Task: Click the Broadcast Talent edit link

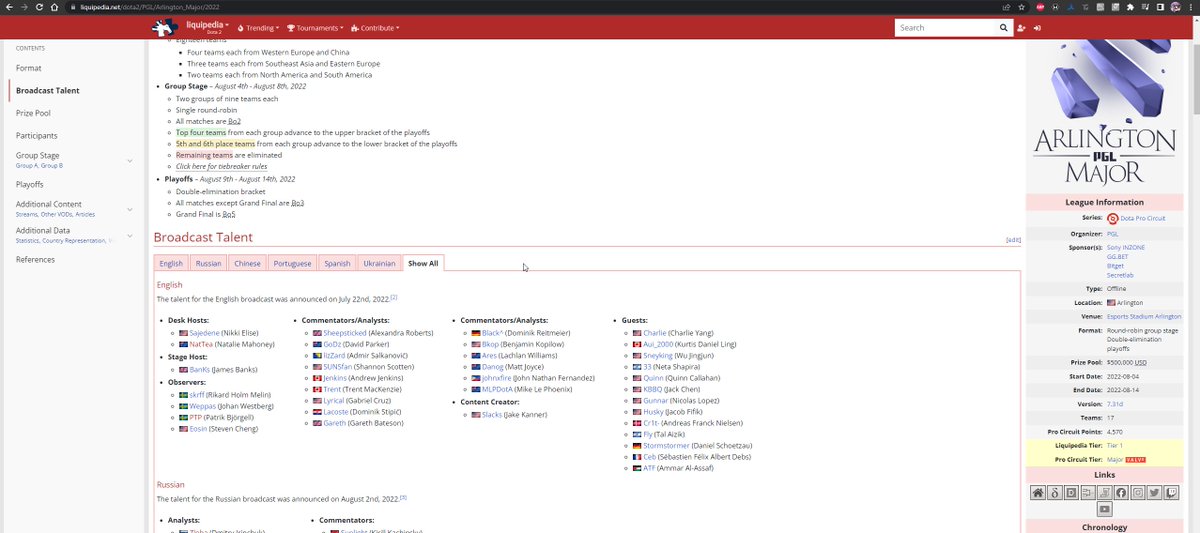Action: pyautogui.click(x=1013, y=240)
